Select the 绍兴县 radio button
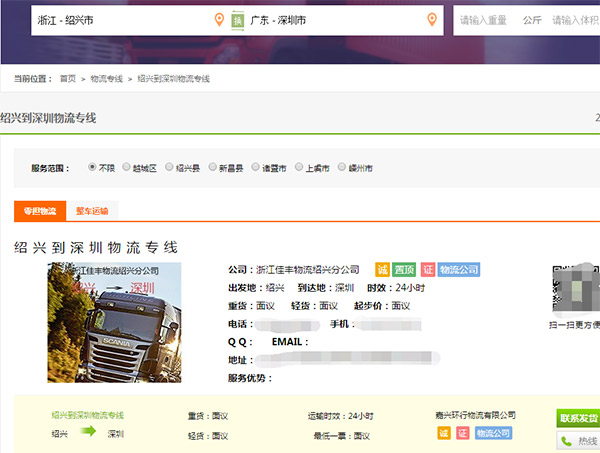The width and height of the screenshot is (600, 453). tap(169, 167)
